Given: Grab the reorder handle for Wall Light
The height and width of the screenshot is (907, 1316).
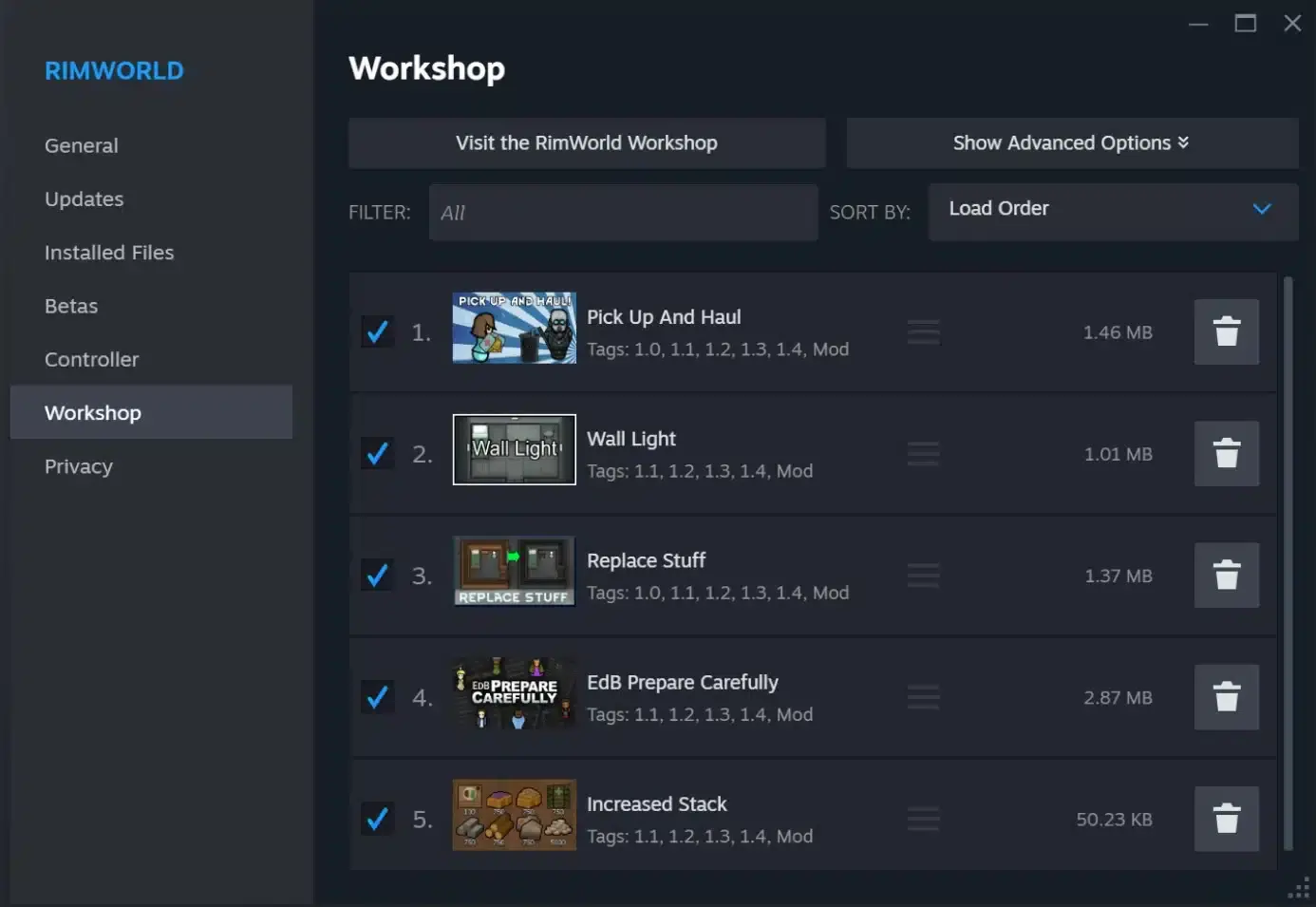Looking at the screenshot, I should [923, 454].
